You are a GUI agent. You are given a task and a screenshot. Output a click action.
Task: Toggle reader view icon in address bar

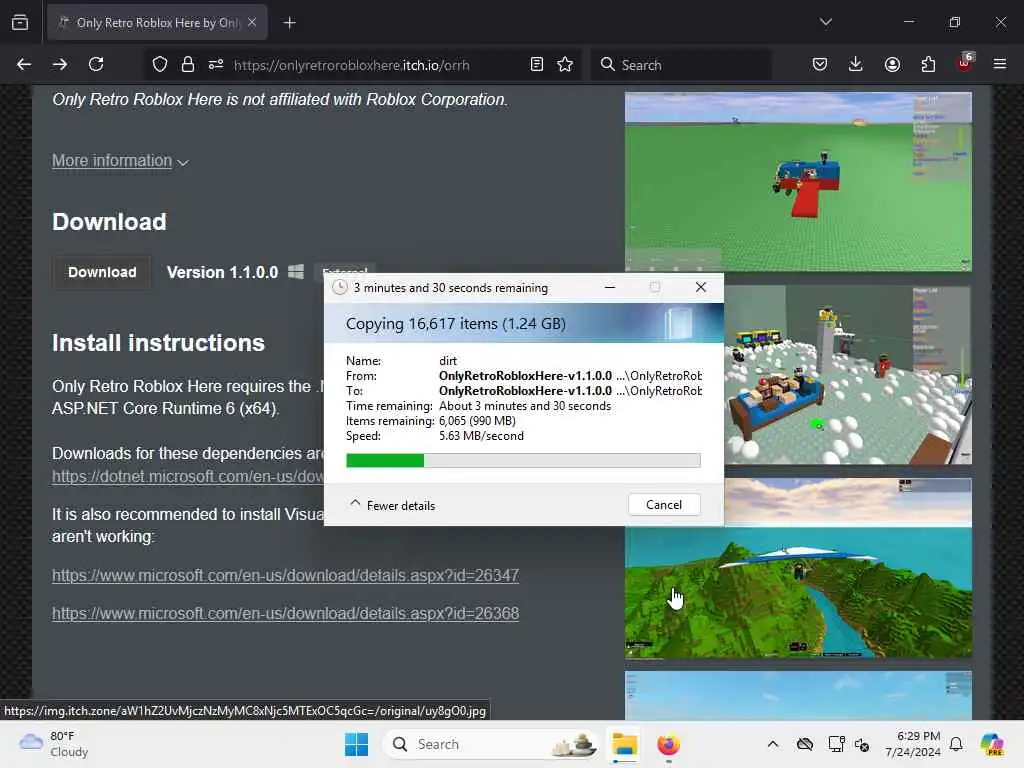coord(537,65)
